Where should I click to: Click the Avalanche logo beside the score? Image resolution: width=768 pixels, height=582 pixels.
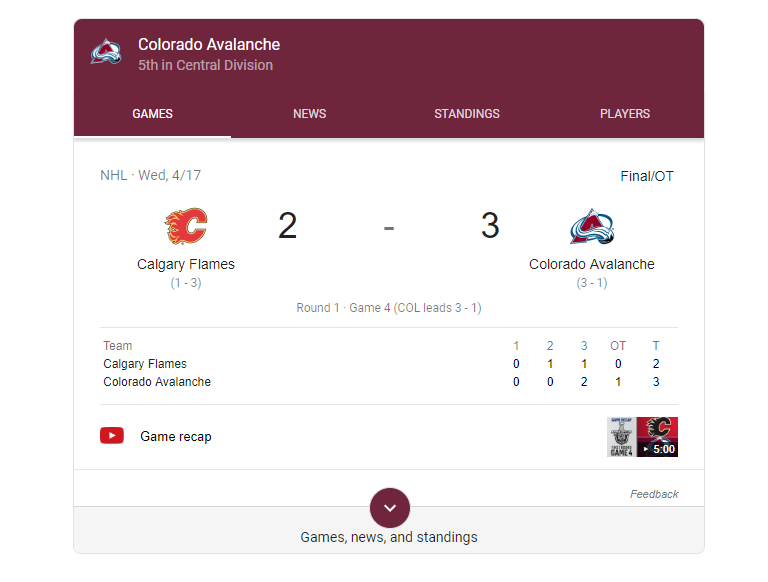click(591, 227)
